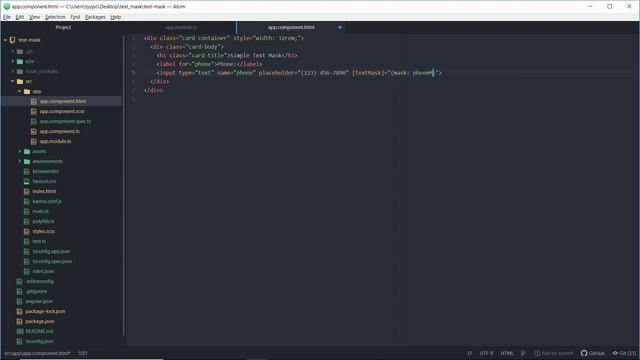Click the Project panel header tab

63,27
